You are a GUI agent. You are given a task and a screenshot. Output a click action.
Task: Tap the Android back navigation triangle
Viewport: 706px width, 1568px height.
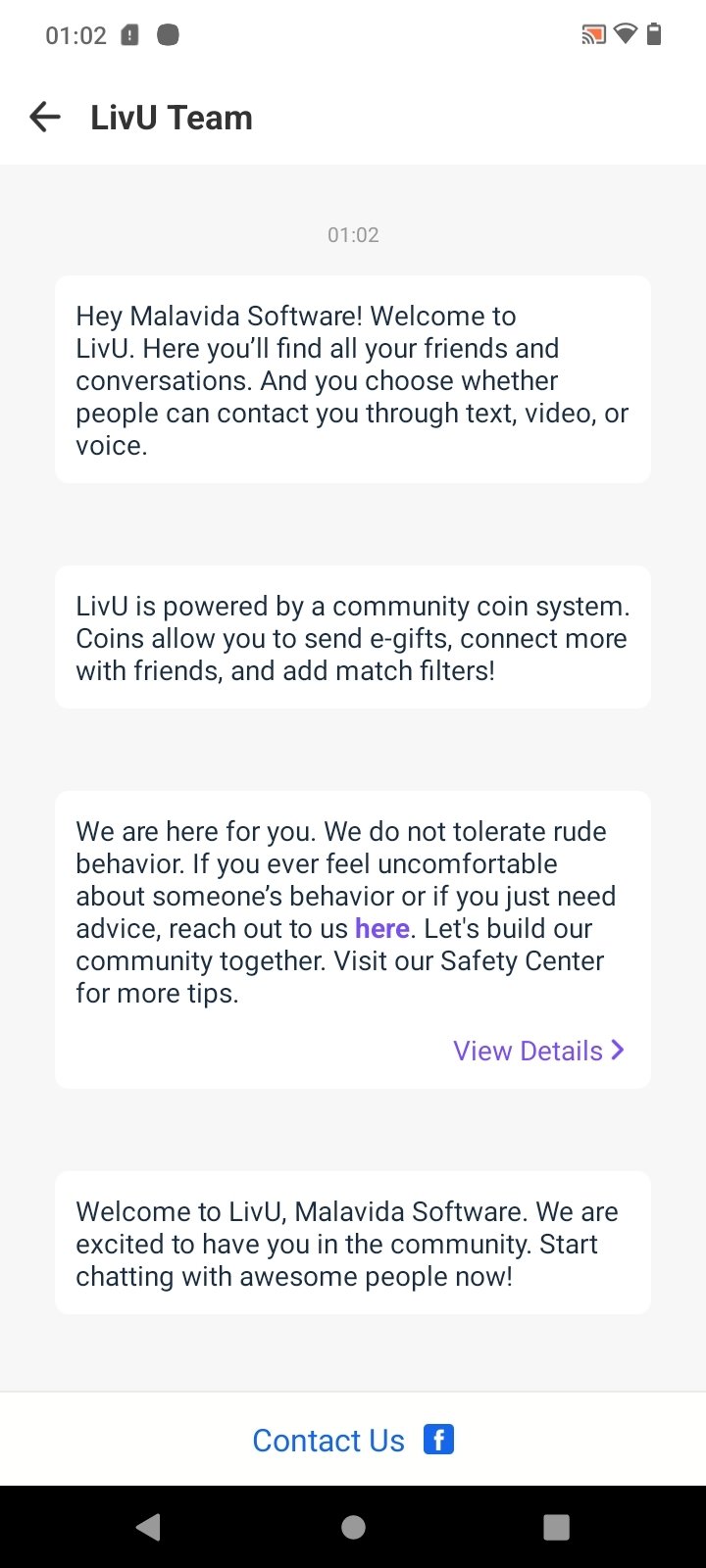tap(148, 1527)
